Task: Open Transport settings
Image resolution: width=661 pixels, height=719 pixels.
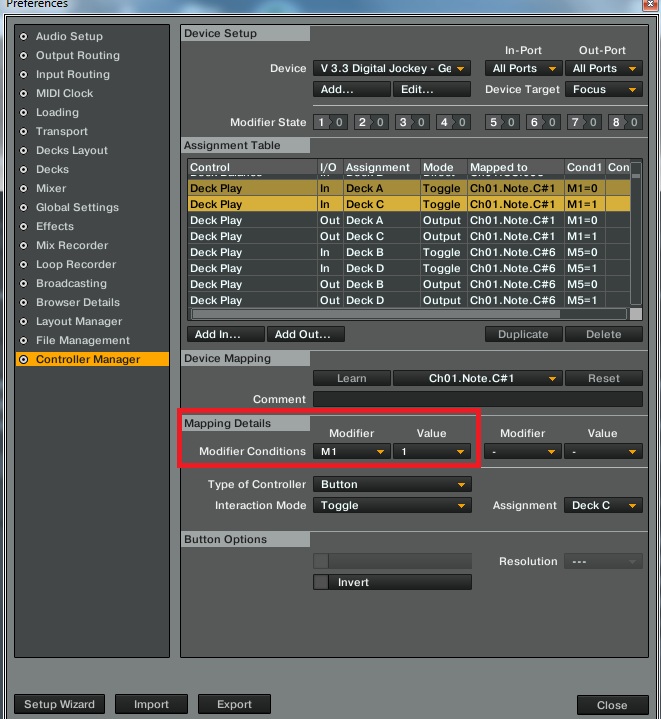Action: point(61,132)
